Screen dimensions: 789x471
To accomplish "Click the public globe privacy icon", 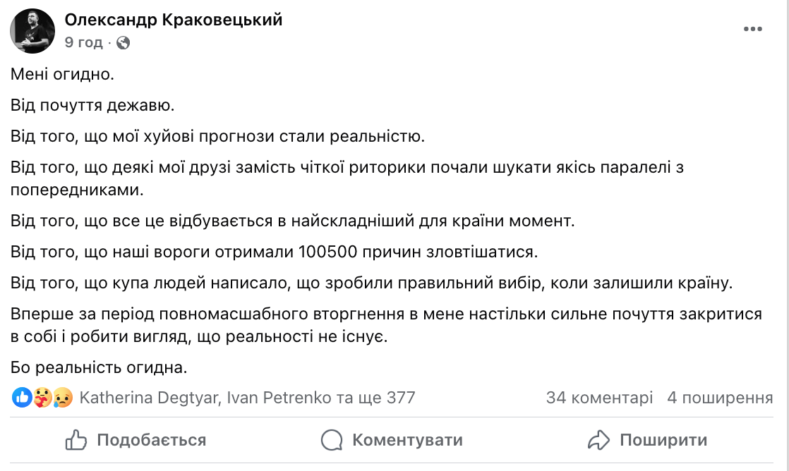I will pos(123,43).
